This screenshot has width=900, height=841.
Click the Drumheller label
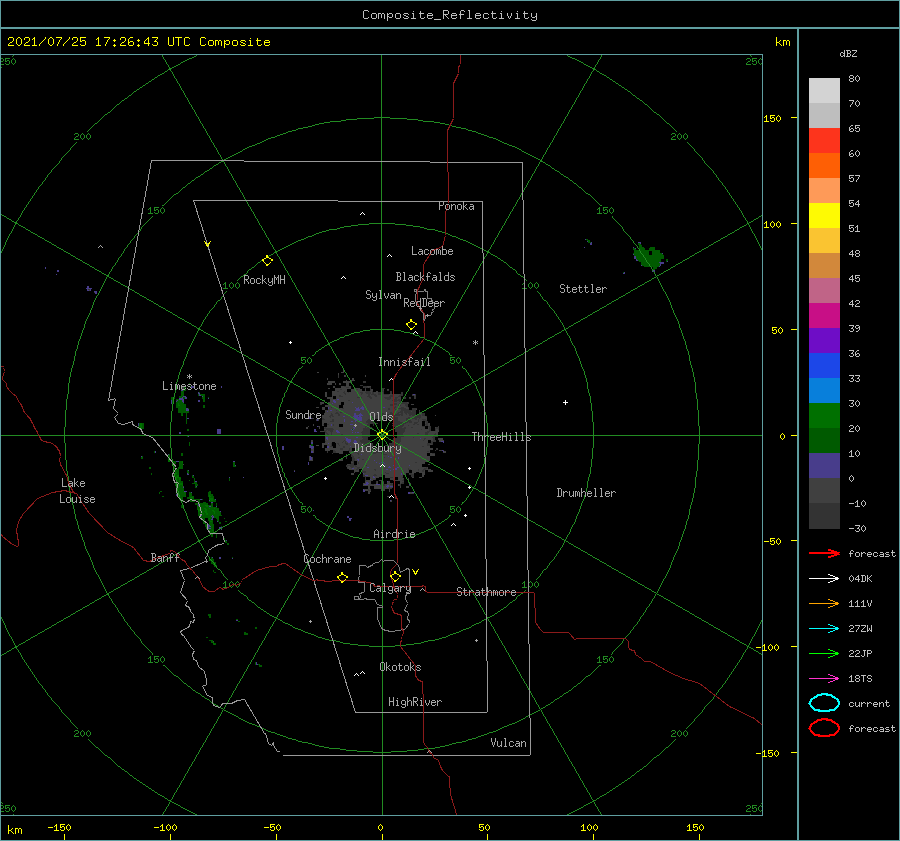(586, 493)
